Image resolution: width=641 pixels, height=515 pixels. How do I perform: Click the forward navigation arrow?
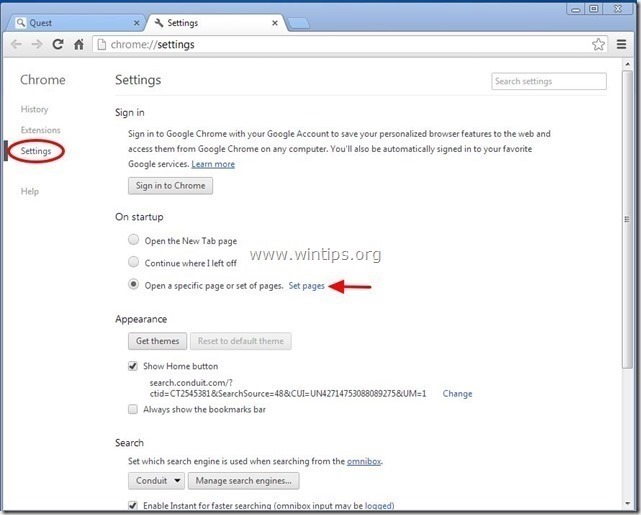pos(37,44)
